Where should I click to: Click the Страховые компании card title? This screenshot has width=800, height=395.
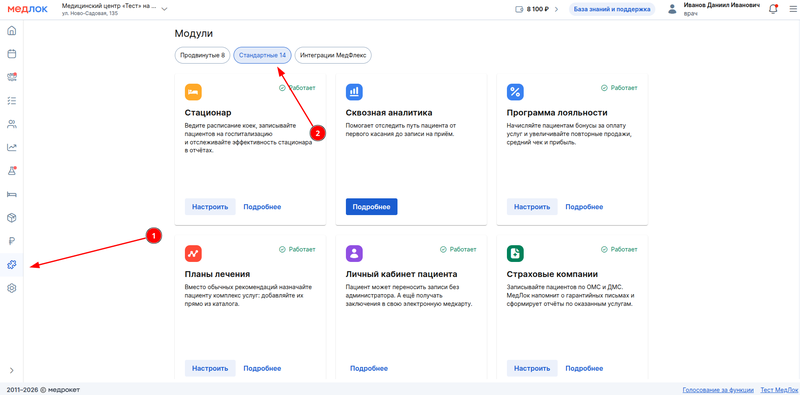[x=553, y=274]
